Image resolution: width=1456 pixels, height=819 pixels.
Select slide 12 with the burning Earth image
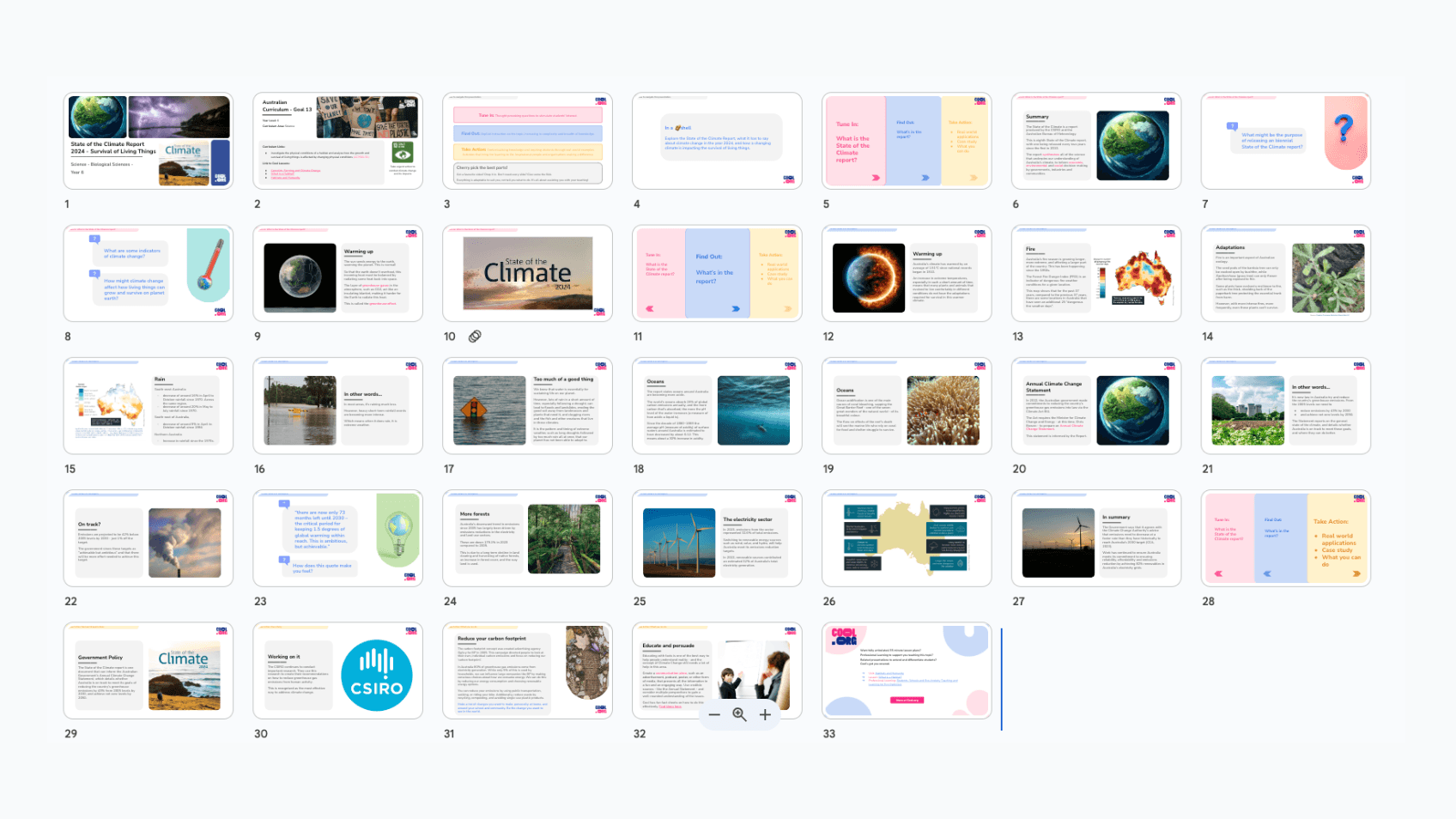(907, 273)
